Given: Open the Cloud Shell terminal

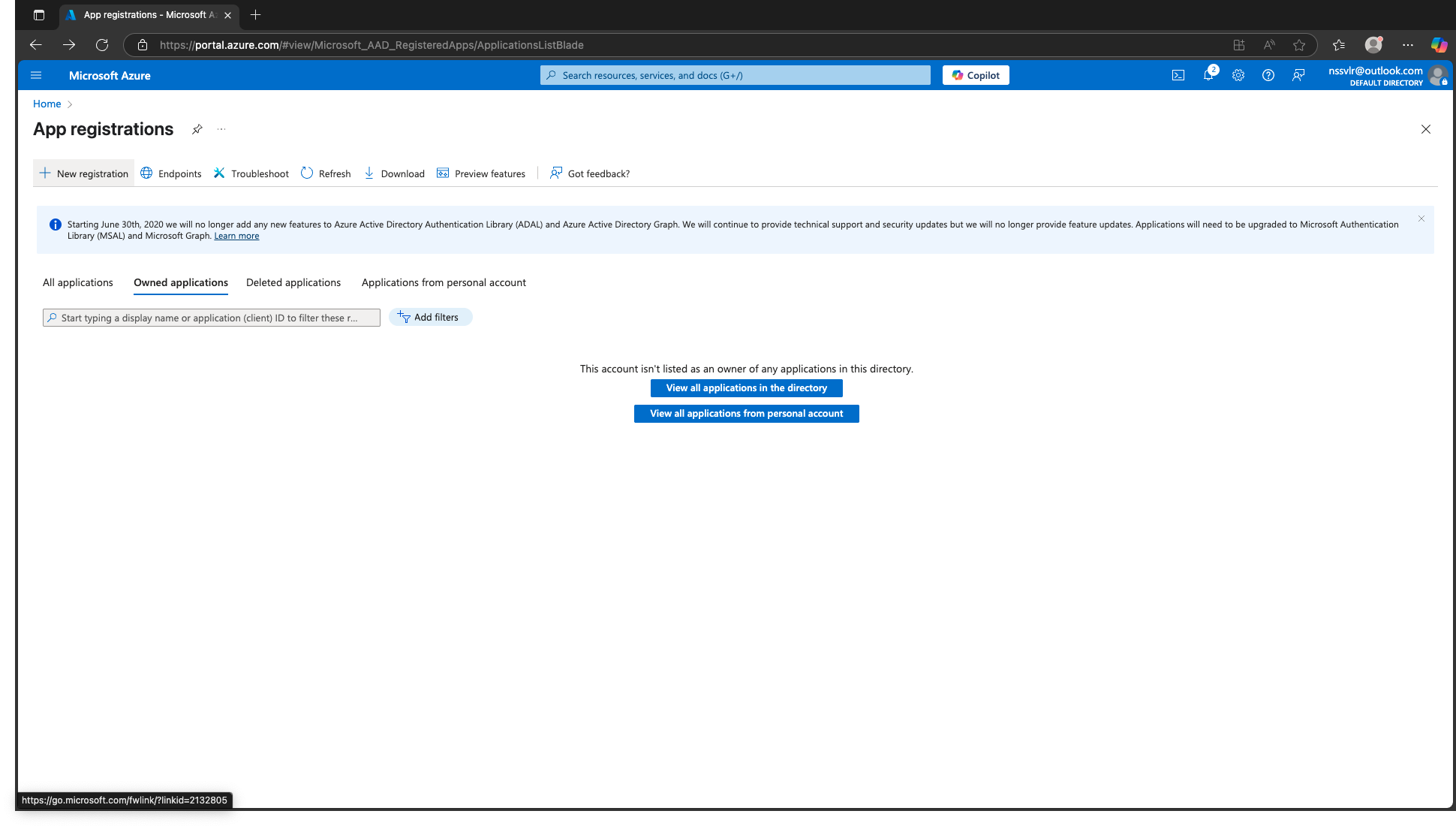Looking at the screenshot, I should tap(1178, 75).
